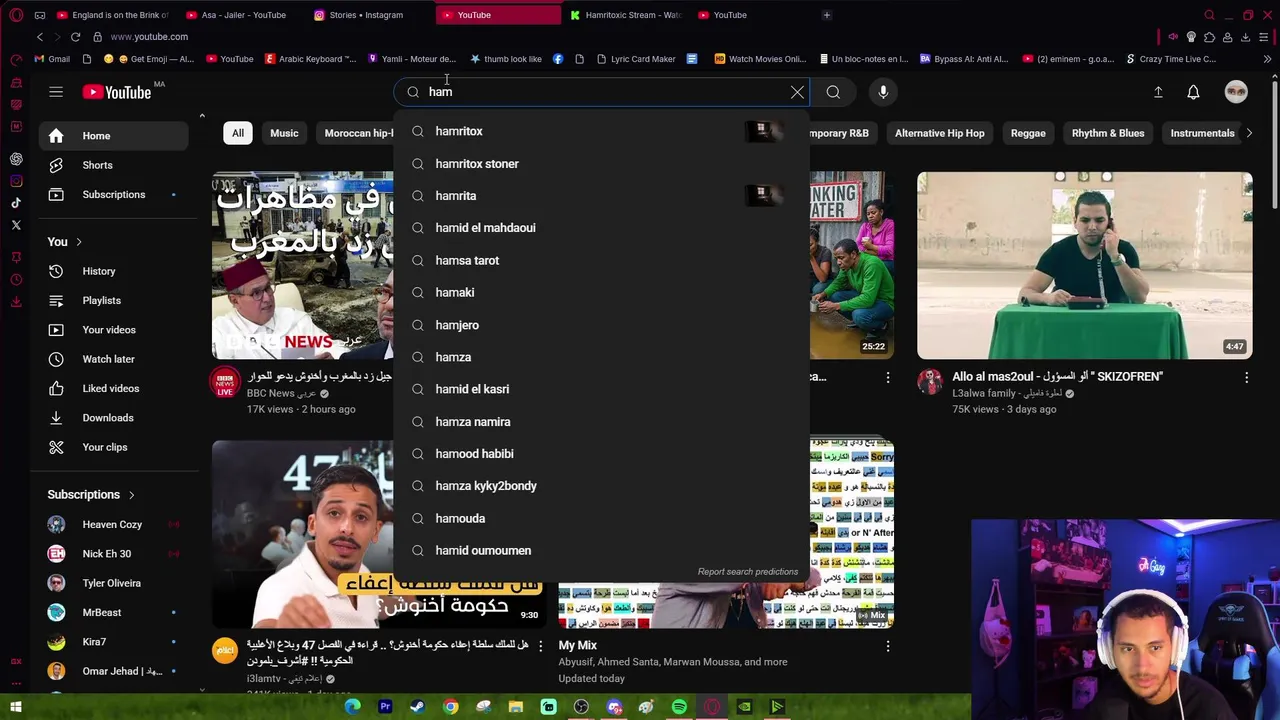Choose the 'hamaki' suggestion
Image resolution: width=1280 pixels, height=720 pixels.
tap(601, 292)
